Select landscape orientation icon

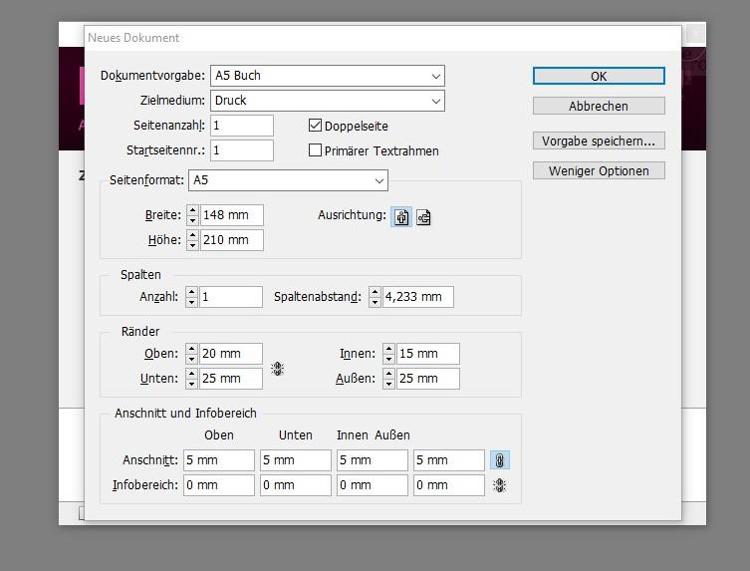click(424, 216)
